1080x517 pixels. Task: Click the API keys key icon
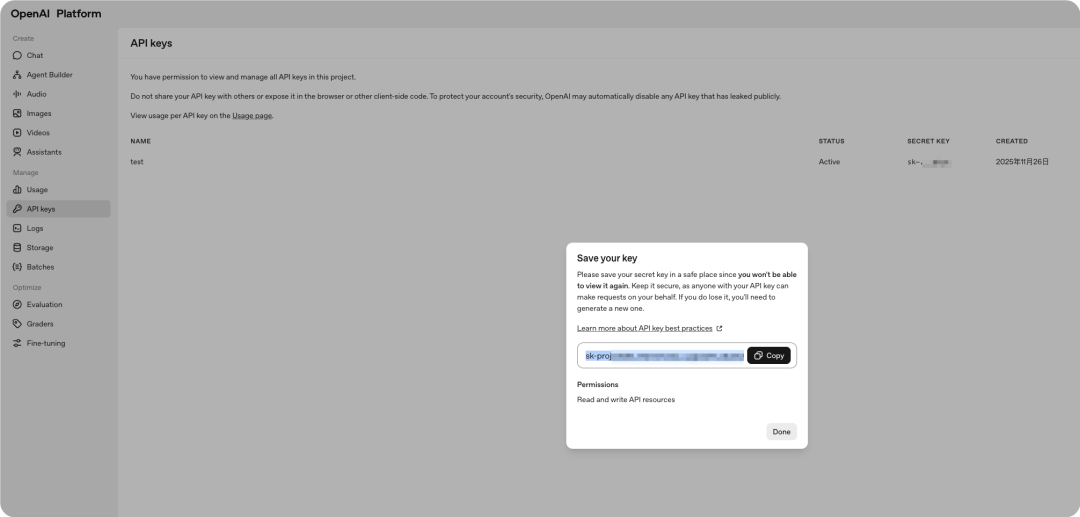(x=17, y=209)
